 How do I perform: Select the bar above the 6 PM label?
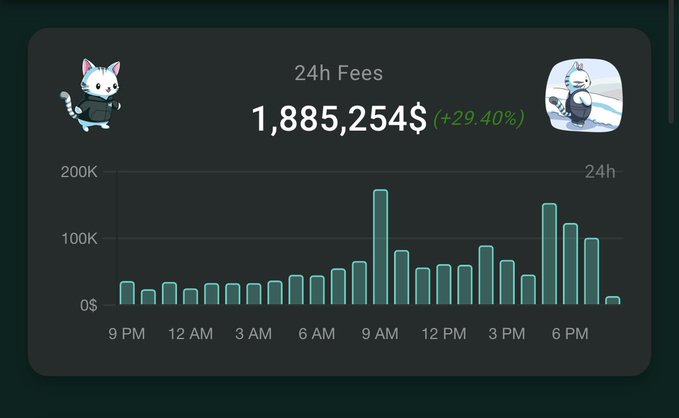tap(570, 264)
